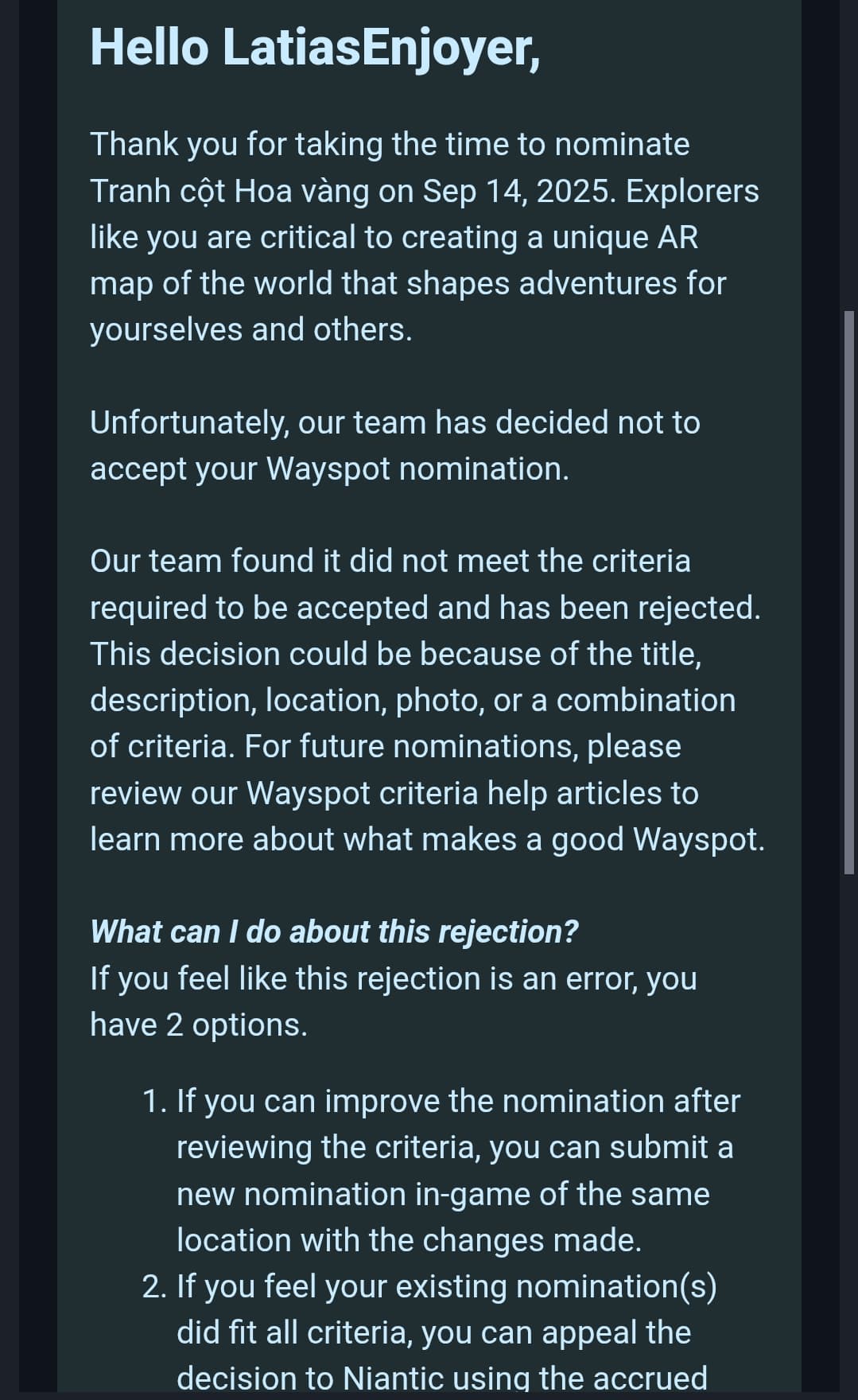The width and height of the screenshot is (858, 1400).
Task: Click the vertical scrollbar thumb
Action: (849, 593)
